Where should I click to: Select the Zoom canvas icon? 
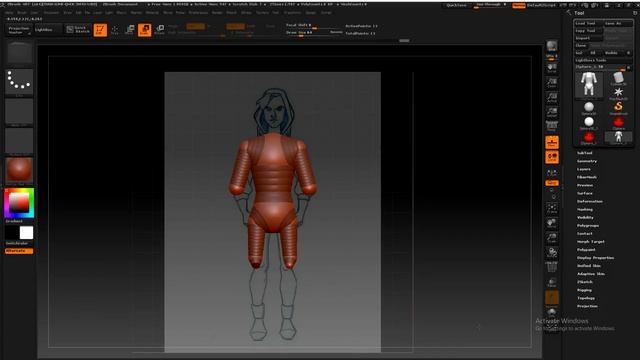point(552,83)
